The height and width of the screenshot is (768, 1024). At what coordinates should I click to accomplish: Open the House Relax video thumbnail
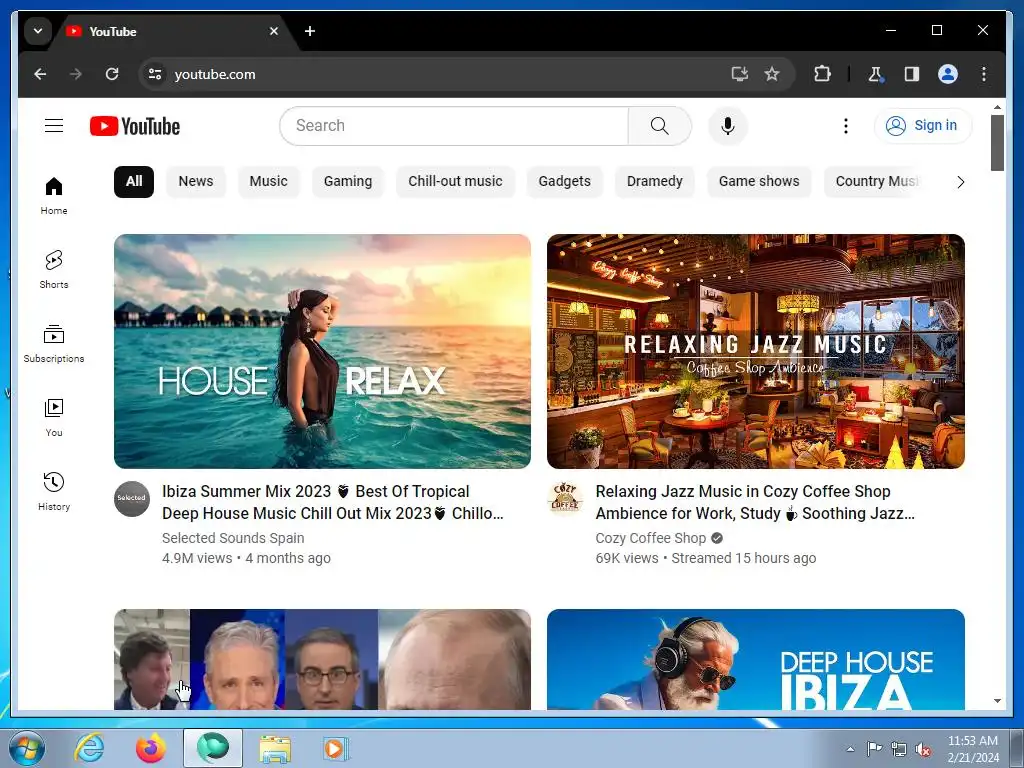pos(322,351)
